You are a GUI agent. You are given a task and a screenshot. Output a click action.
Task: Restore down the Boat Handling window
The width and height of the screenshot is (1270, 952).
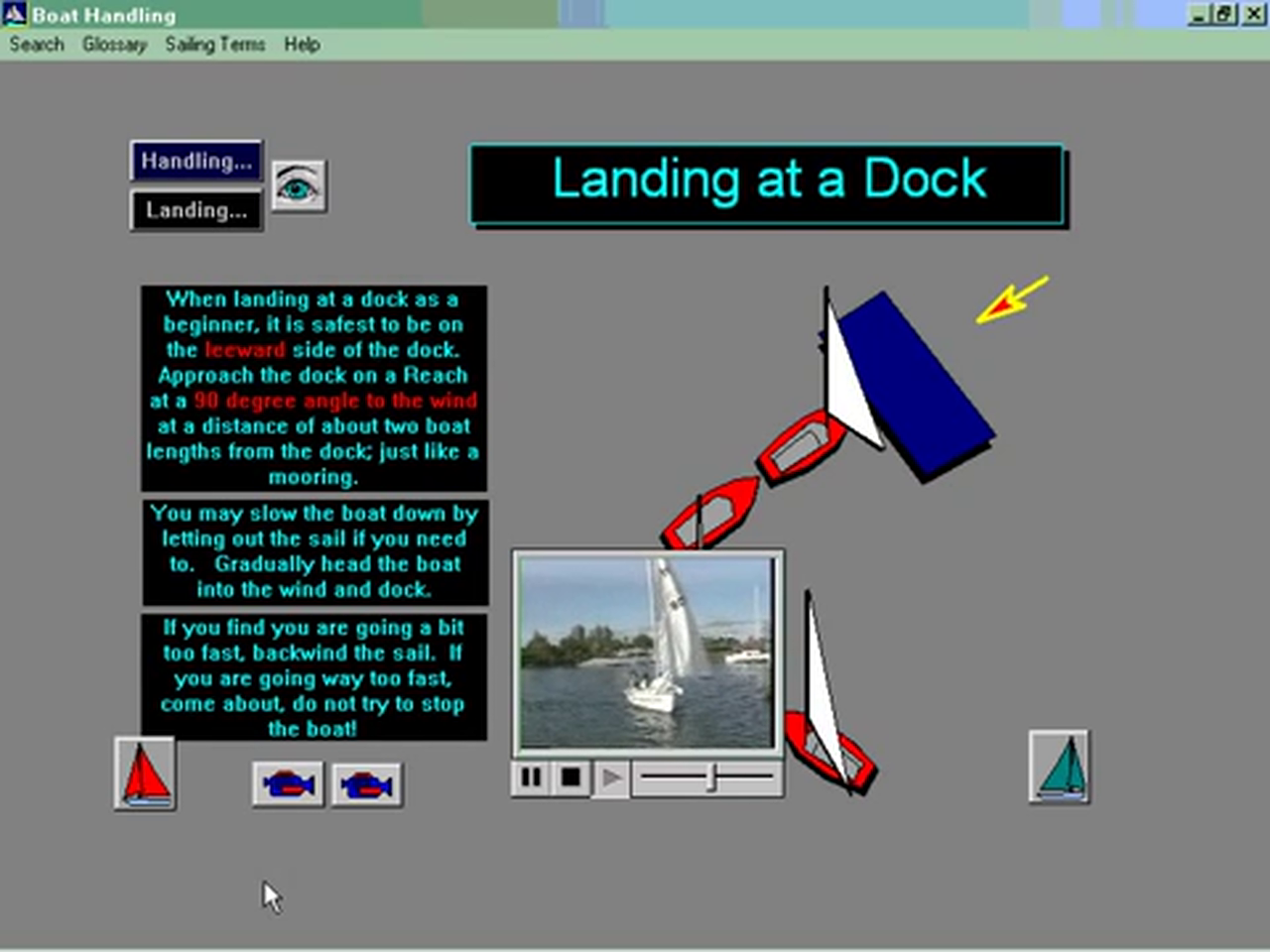(1225, 14)
